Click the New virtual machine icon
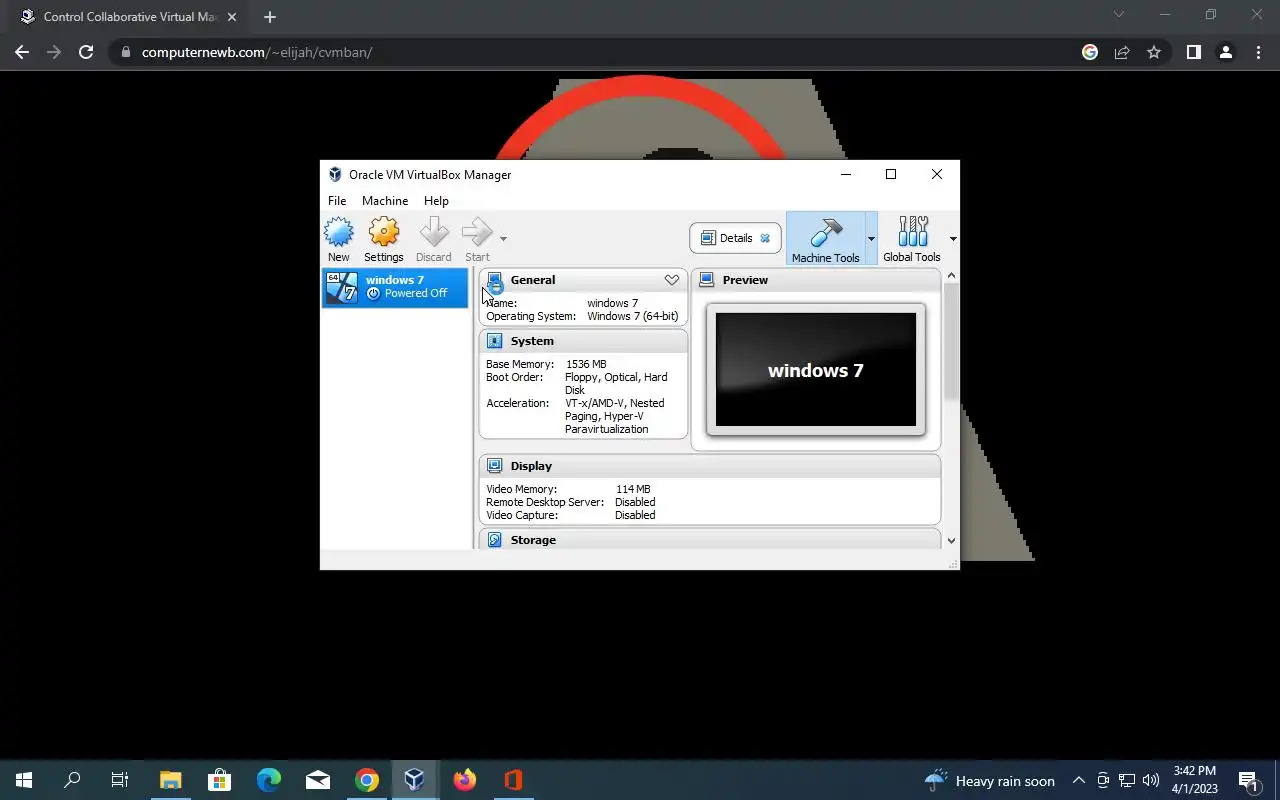Viewport: 1280px width, 800px height. click(x=339, y=232)
